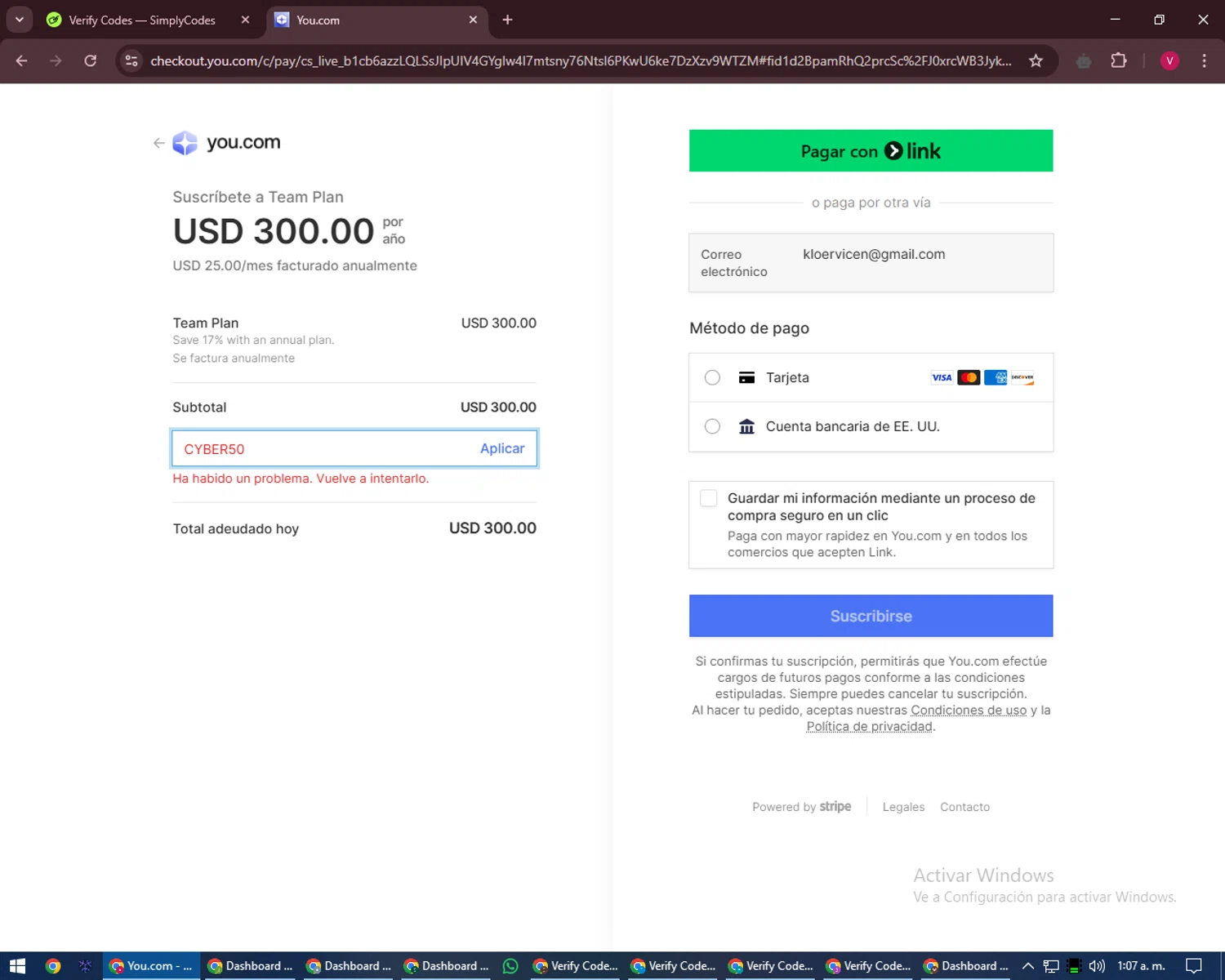Click 'o paga por otra vía' text
The image size is (1225, 980).
coord(871,203)
